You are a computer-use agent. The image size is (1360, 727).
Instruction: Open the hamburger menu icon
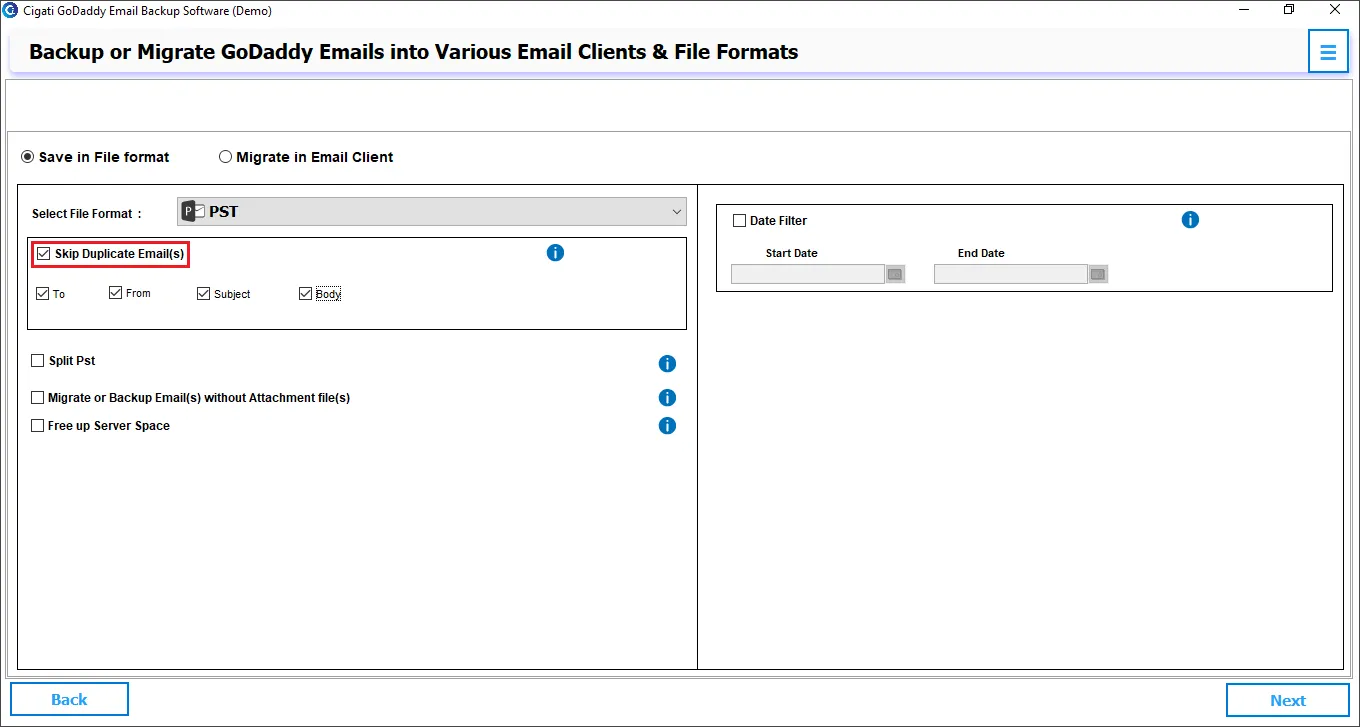[x=1328, y=52]
